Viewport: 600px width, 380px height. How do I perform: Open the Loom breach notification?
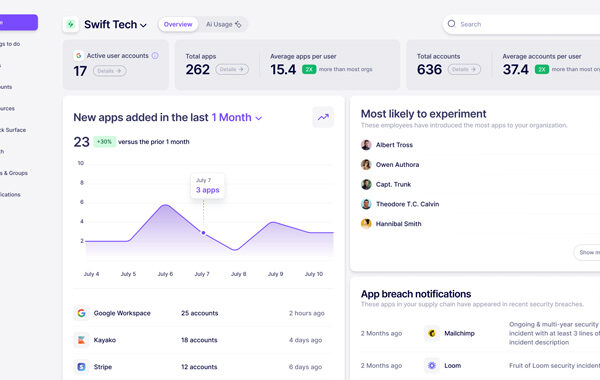click(x=480, y=365)
